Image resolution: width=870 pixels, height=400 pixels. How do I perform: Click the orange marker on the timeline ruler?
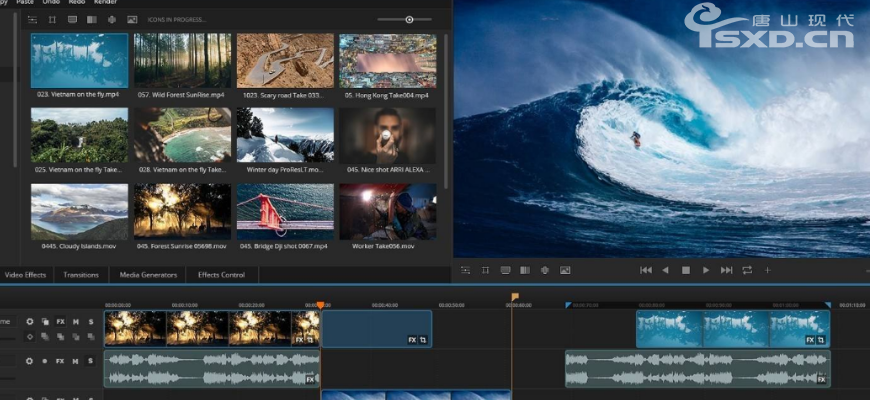point(515,297)
